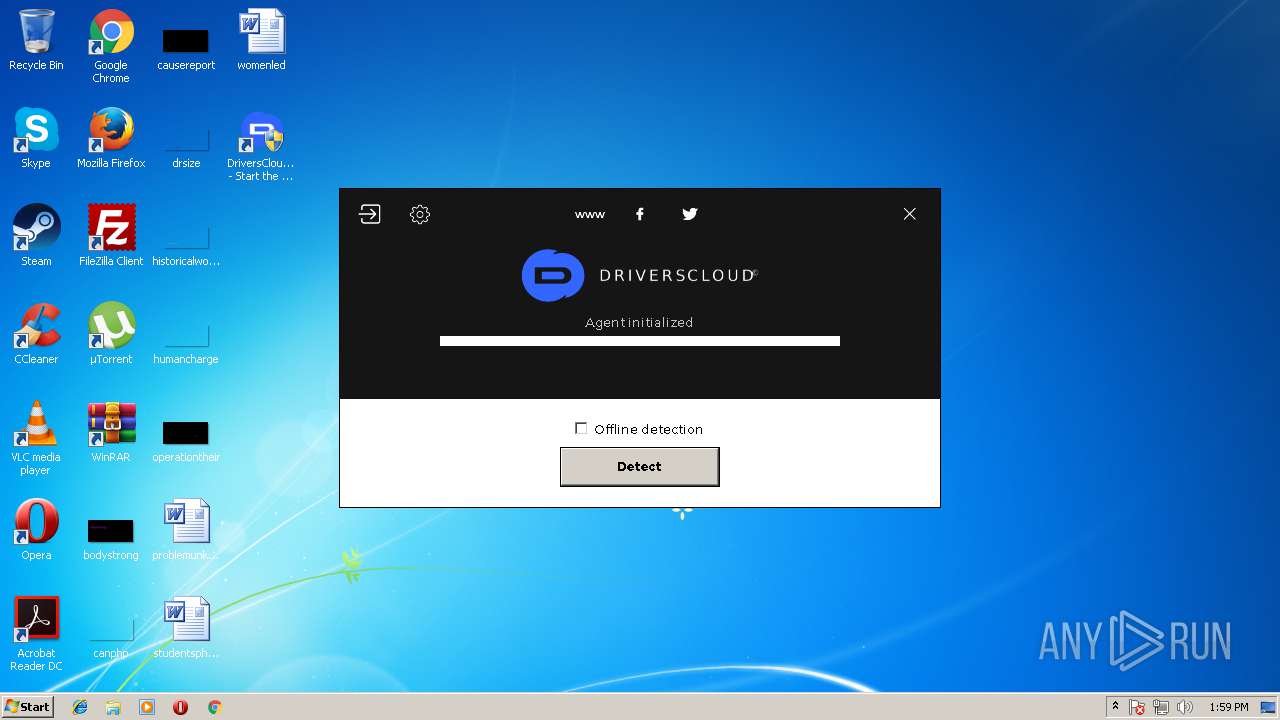Show hidden system tray icons

[1115, 707]
